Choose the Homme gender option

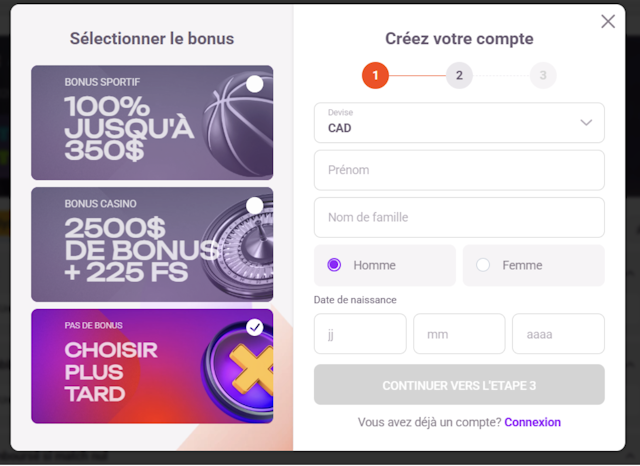pos(334,265)
